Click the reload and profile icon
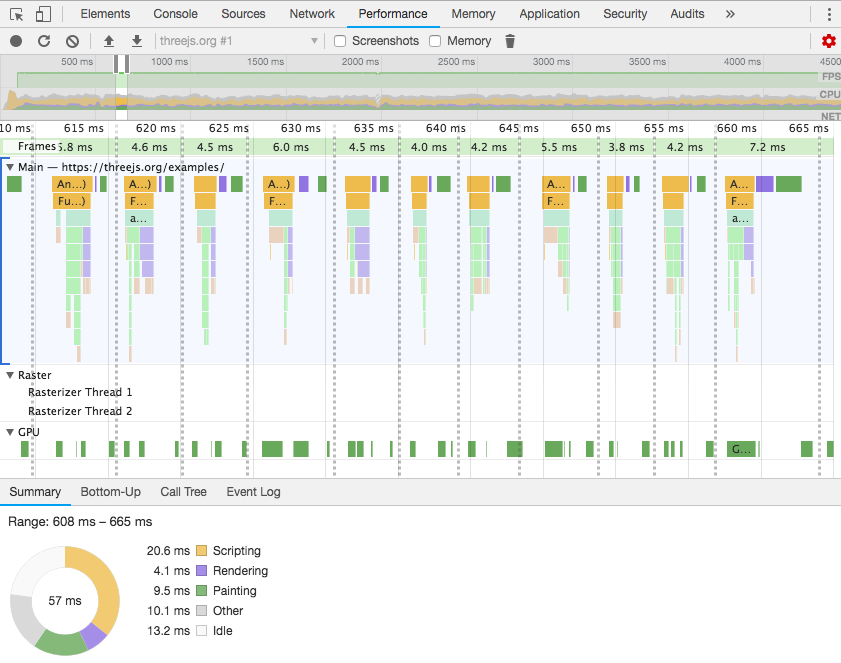 [x=44, y=41]
